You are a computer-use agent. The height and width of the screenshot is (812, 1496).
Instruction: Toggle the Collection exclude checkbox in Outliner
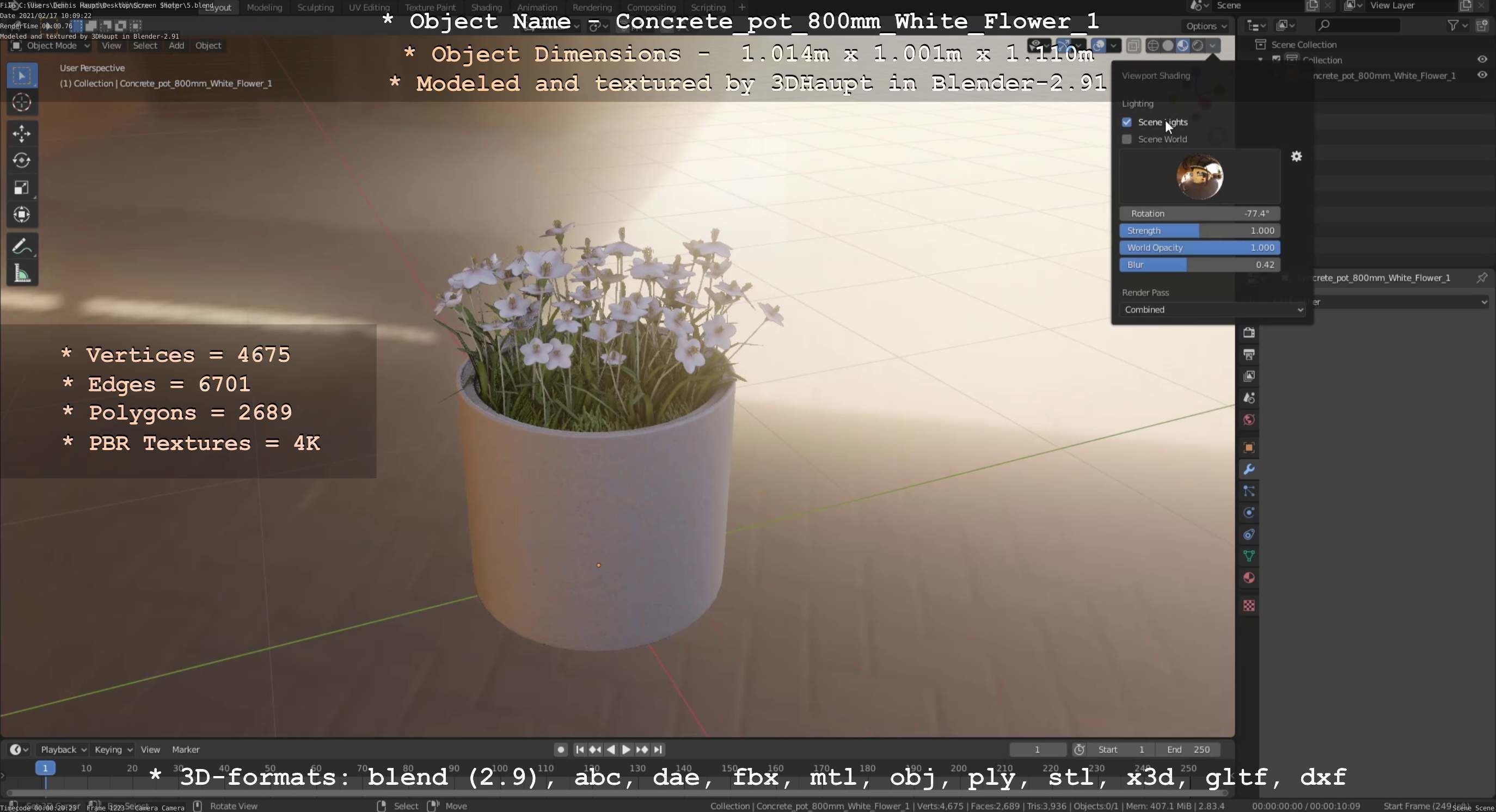coord(1277,59)
